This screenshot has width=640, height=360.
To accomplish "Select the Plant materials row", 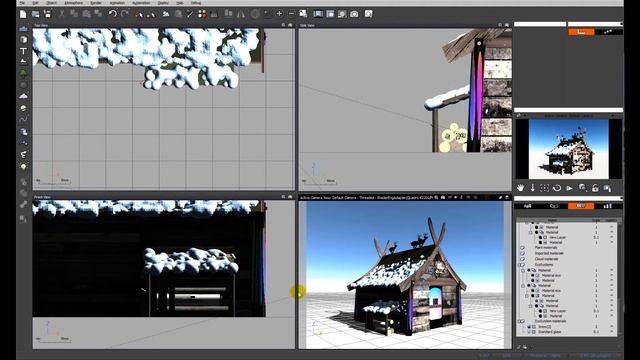I will point(568,248).
